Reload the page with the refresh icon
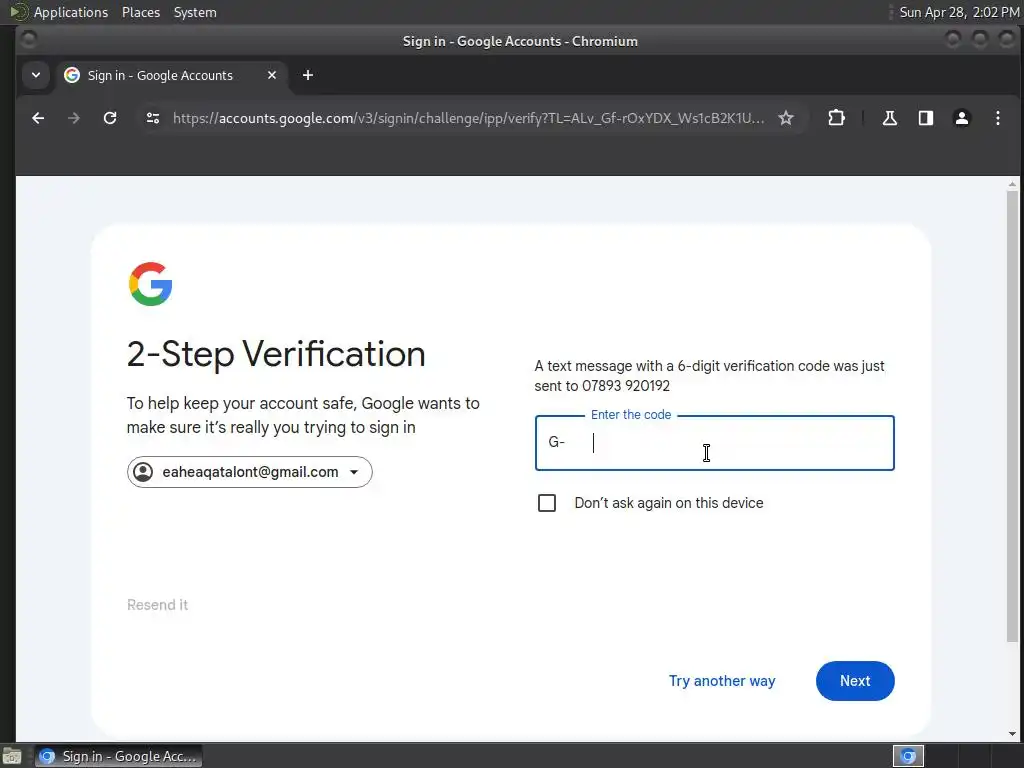The image size is (1024, 768). pyautogui.click(x=110, y=118)
